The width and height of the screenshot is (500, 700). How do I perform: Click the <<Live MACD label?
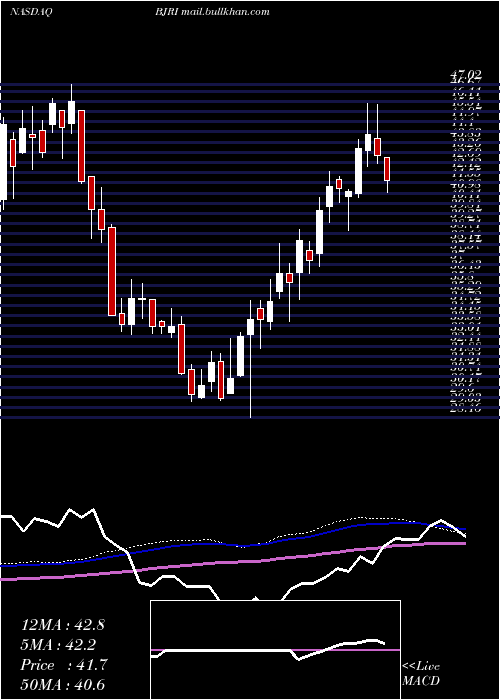point(421,674)
